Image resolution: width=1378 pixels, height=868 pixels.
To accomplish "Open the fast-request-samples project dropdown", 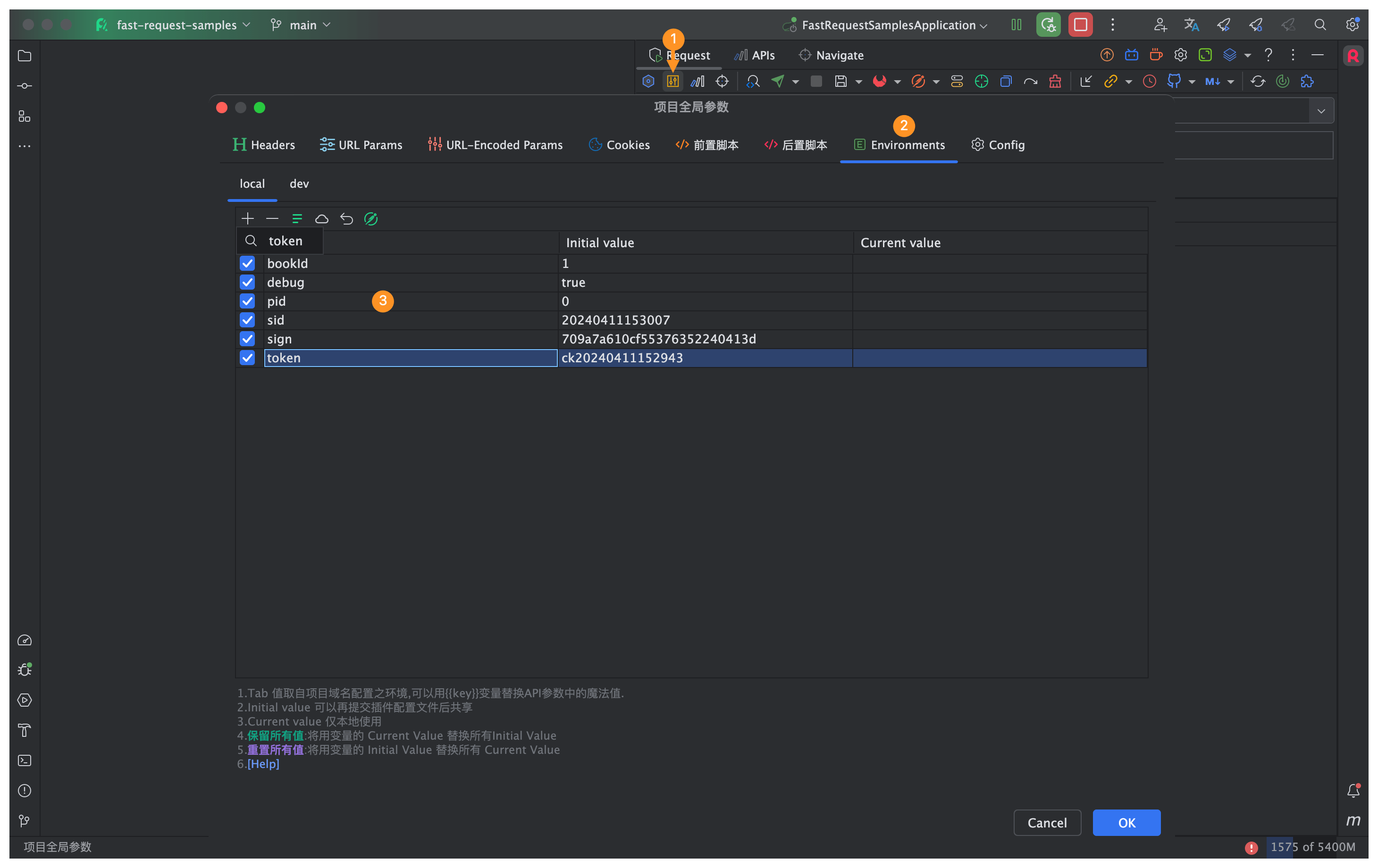I will (176, 25).
